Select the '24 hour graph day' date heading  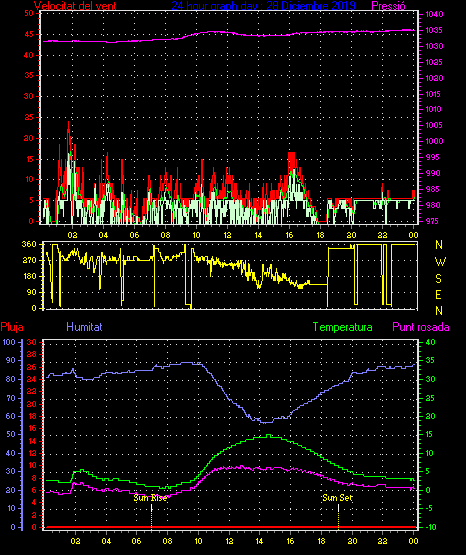(x=263, y=5)
